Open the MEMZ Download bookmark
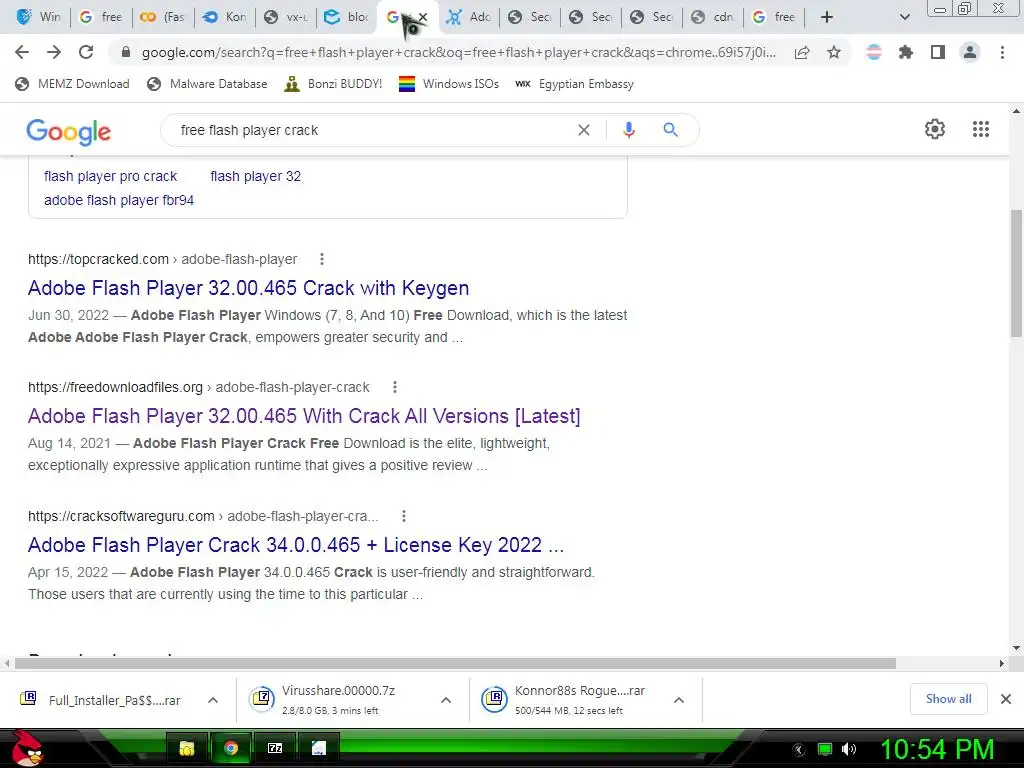 pyautogui.click(x=72, y=84)
